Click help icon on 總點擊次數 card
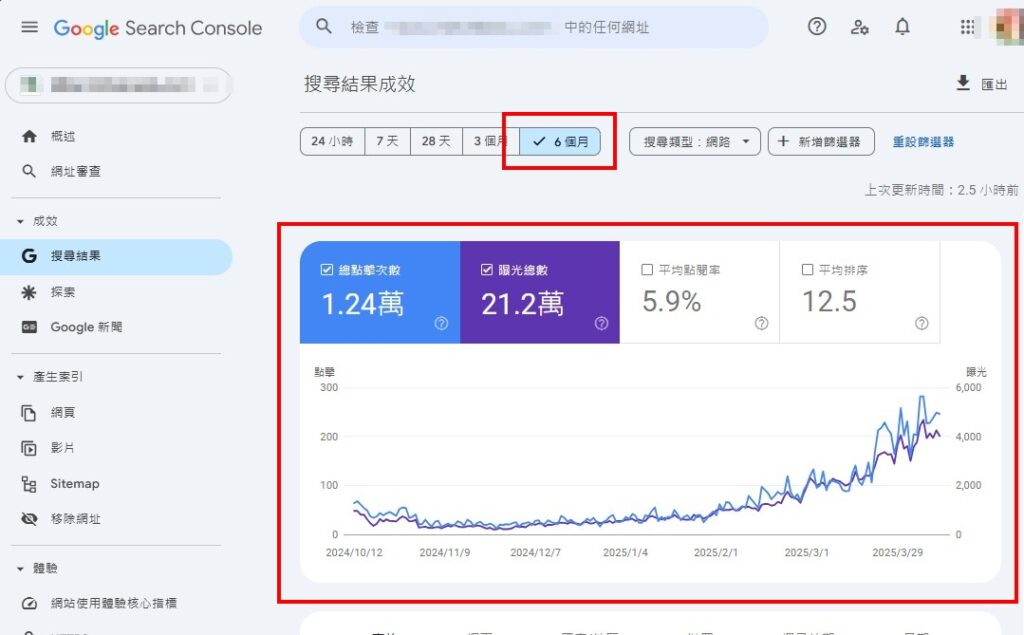Screen dimensions: 1024x635 coord(441,323)
